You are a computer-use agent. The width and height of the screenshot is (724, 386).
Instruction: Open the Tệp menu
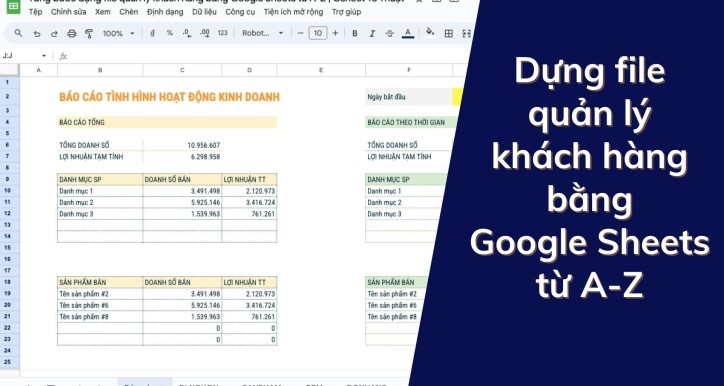[35, 12]
